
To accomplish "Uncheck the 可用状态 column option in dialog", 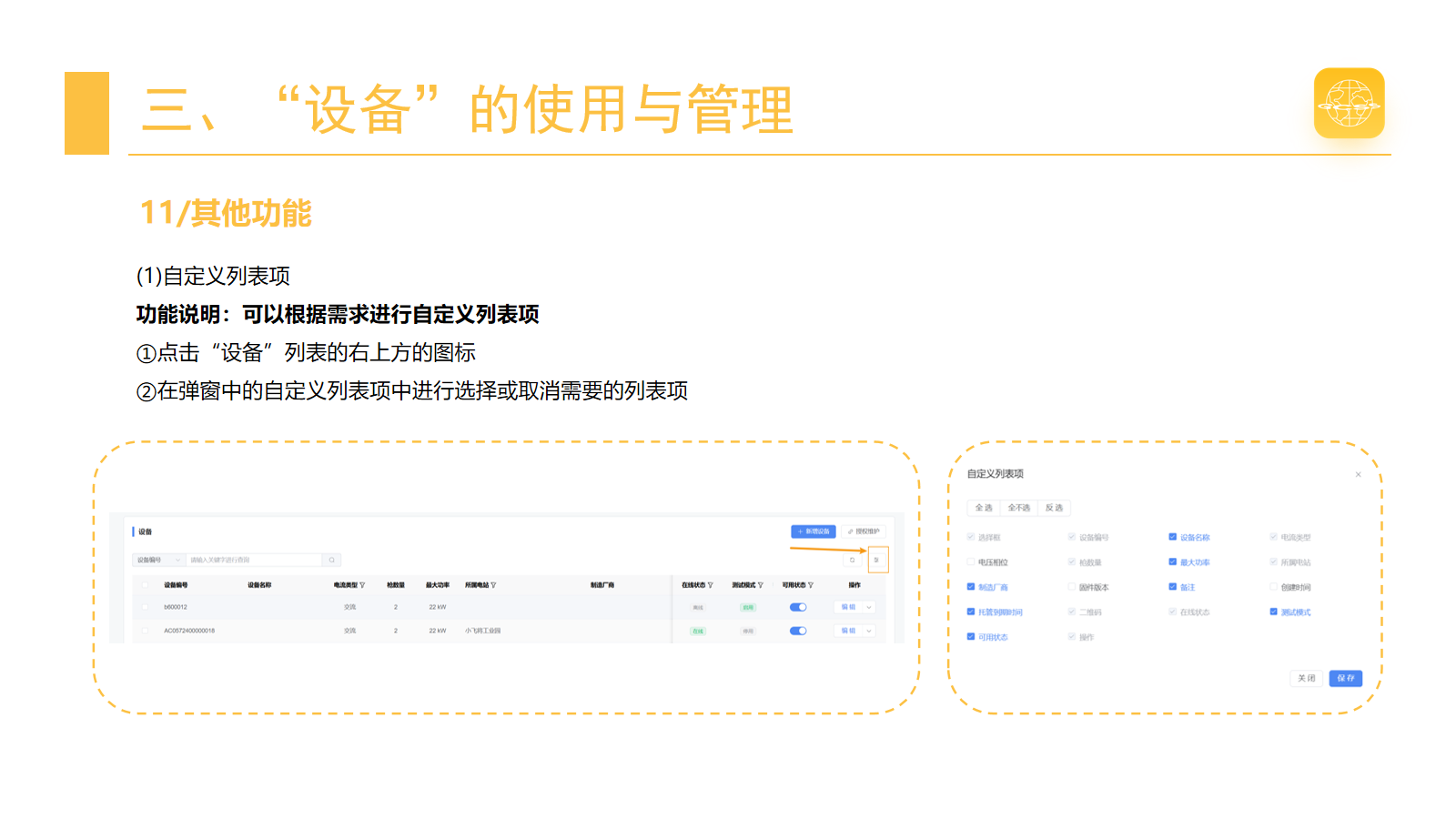I will [971, 637].
